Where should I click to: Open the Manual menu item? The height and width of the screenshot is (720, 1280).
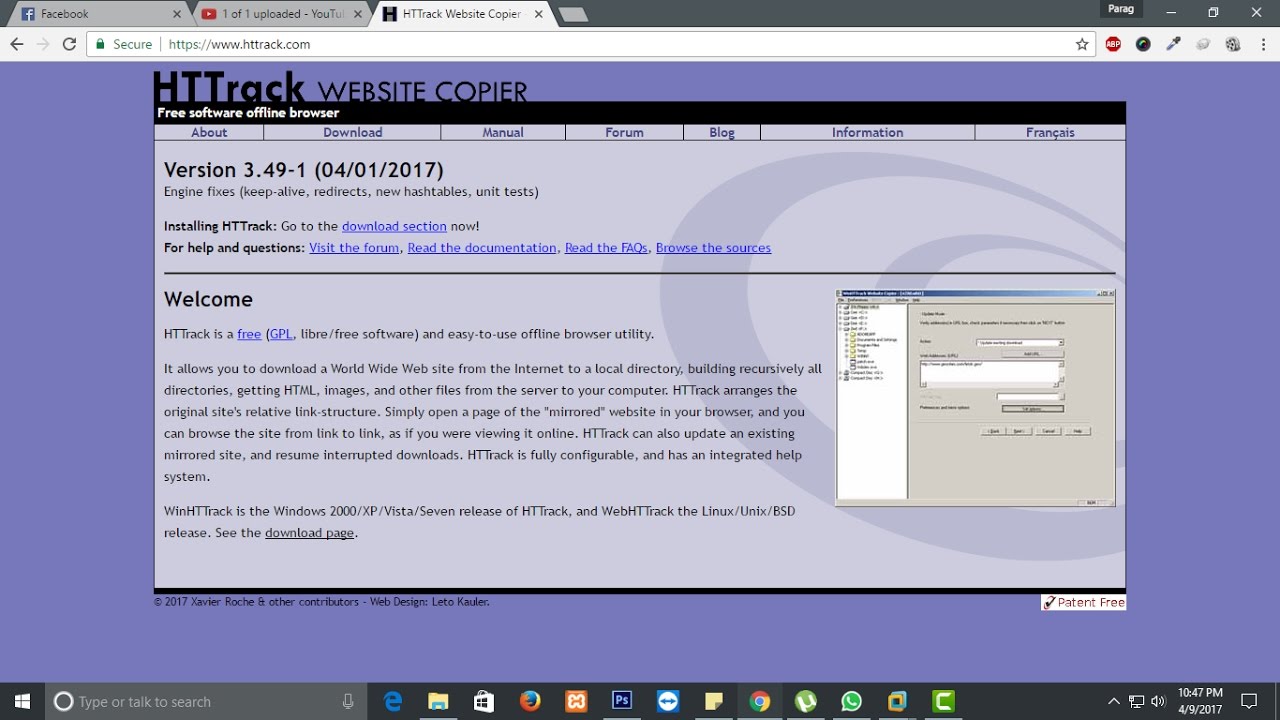click(x=503, y=132)
